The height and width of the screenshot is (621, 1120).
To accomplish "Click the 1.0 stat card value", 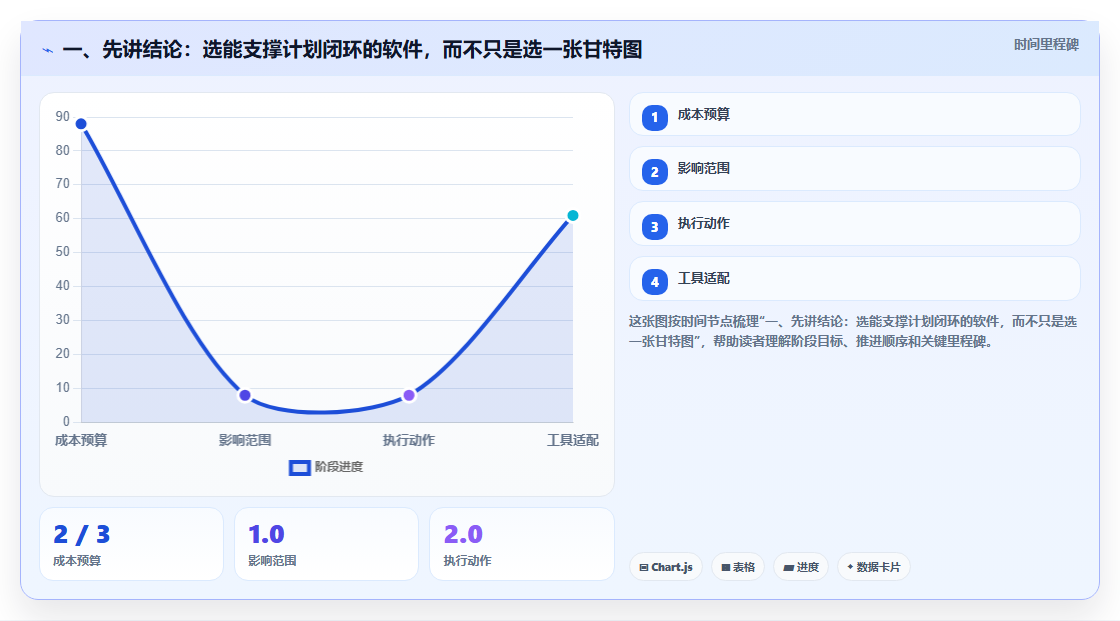I will [x=266, y=535].
